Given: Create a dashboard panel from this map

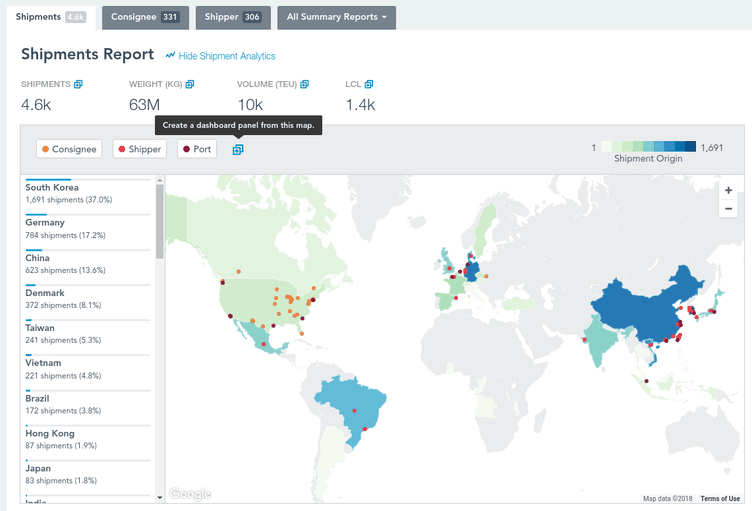Looking at the screenshot, I should (238, 150).
